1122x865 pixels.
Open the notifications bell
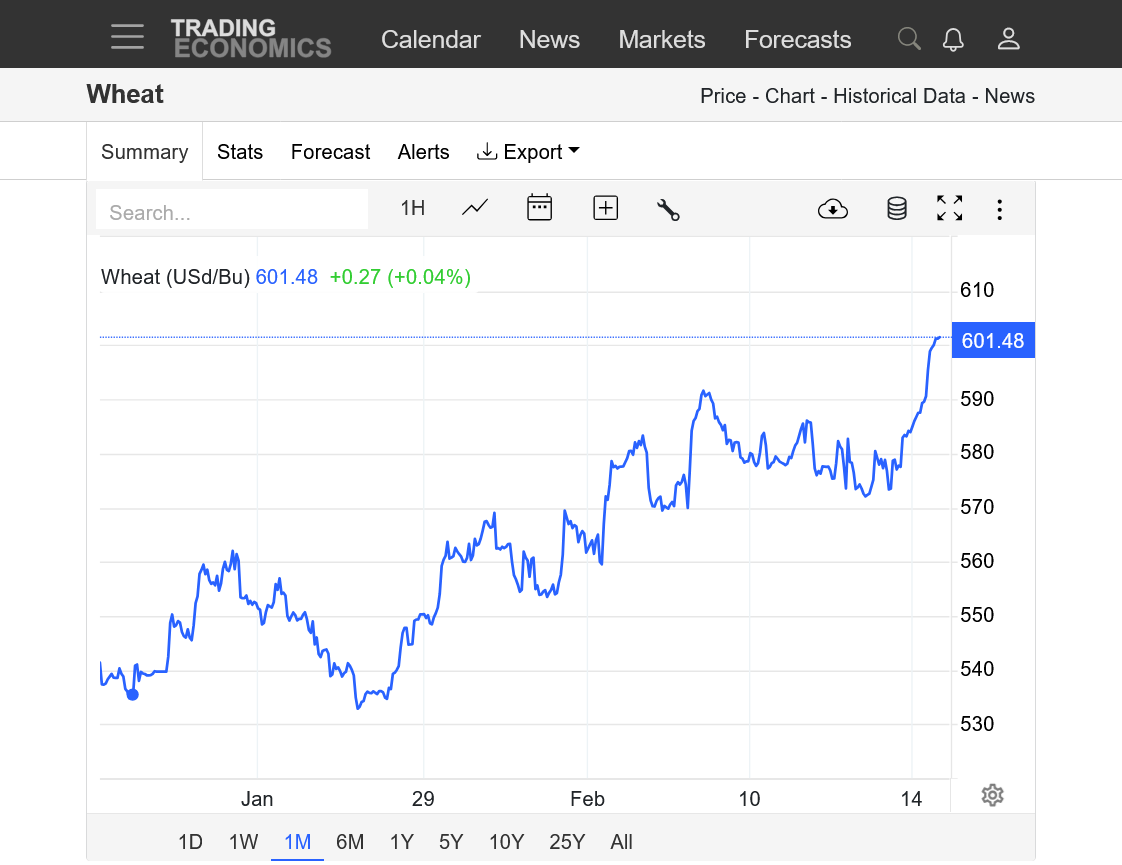pos(953,39)
